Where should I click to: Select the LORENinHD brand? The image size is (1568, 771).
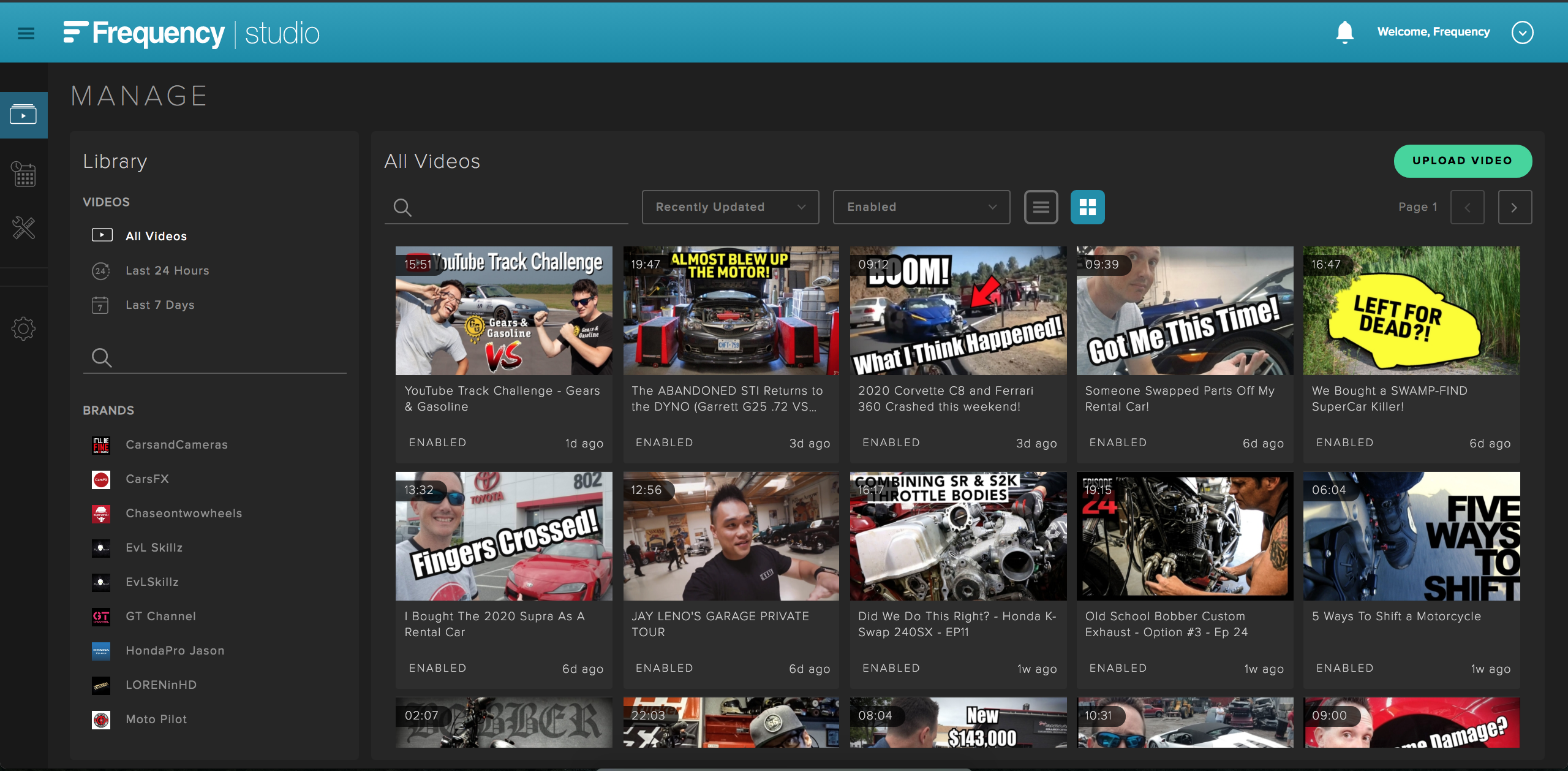tap(161, 685)
